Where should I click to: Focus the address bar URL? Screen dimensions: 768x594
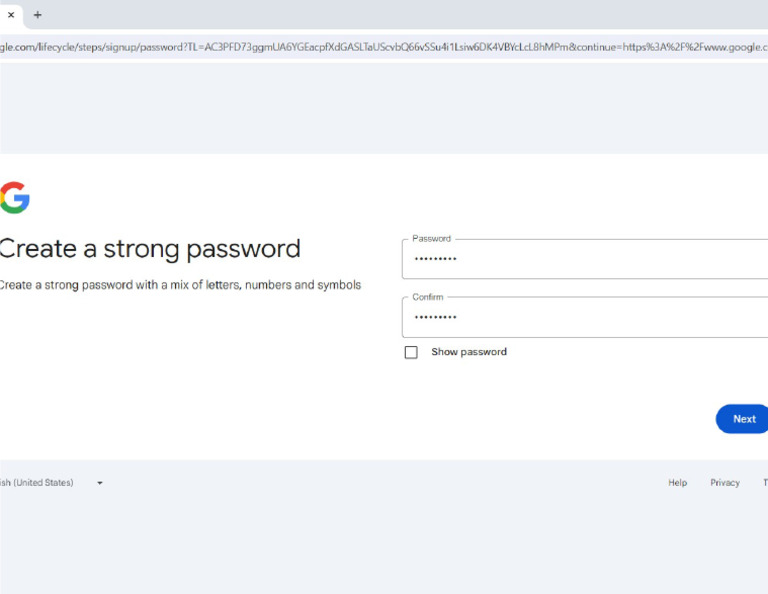pos(380,47)
